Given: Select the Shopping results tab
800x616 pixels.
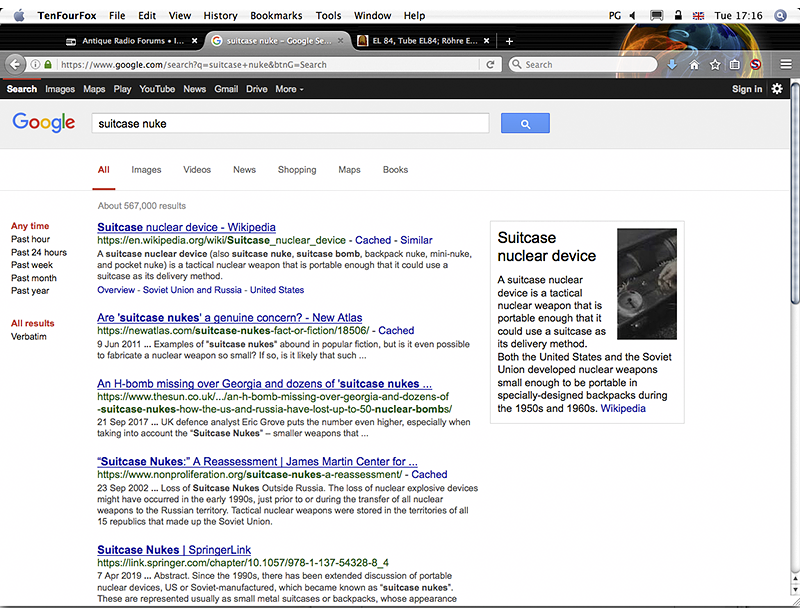Looking at the screenshot, I should click(x=297, y=169).
